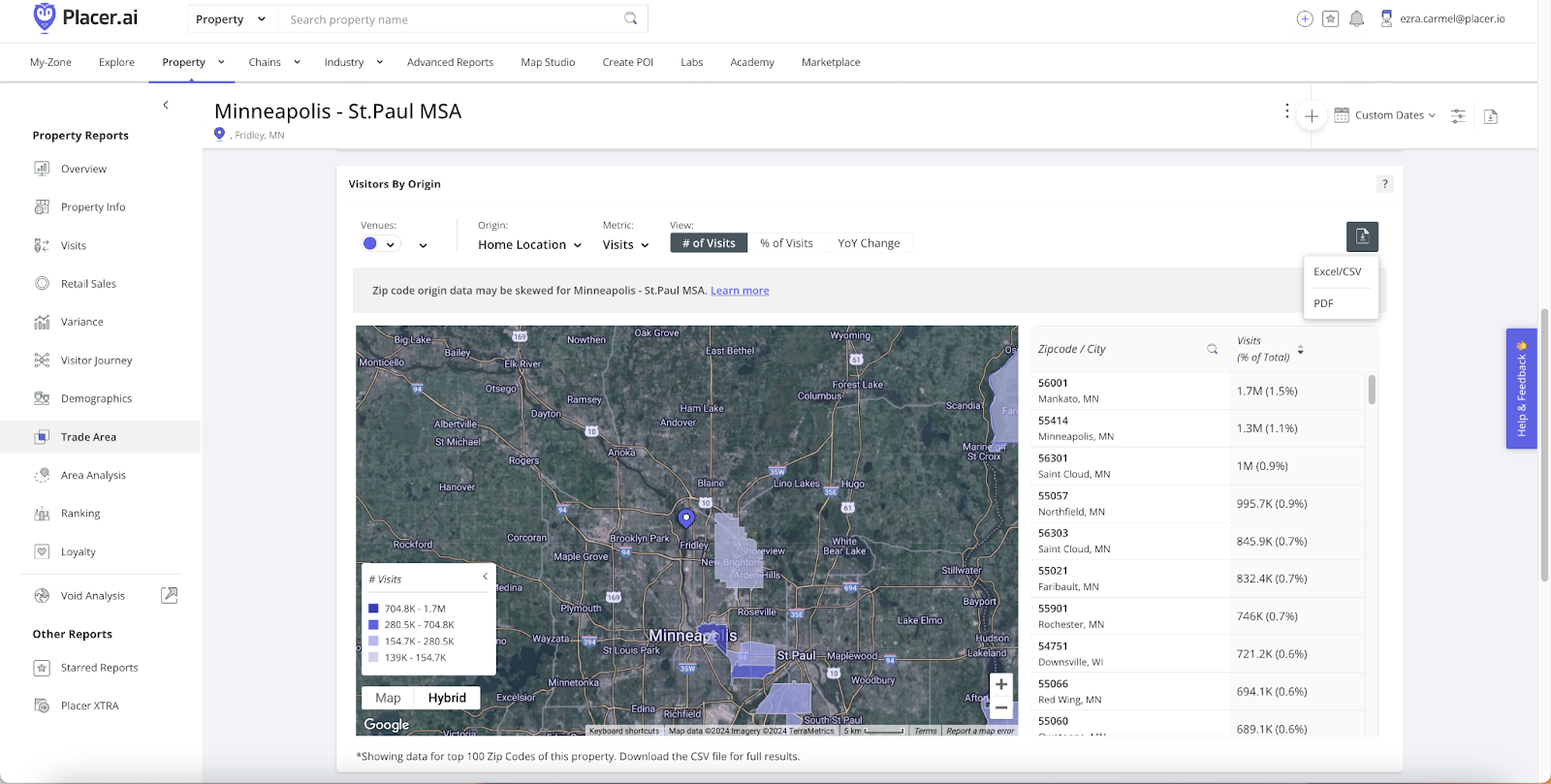
Task: Open Home Location origin dropdown
Action: [x=529, y=245]
